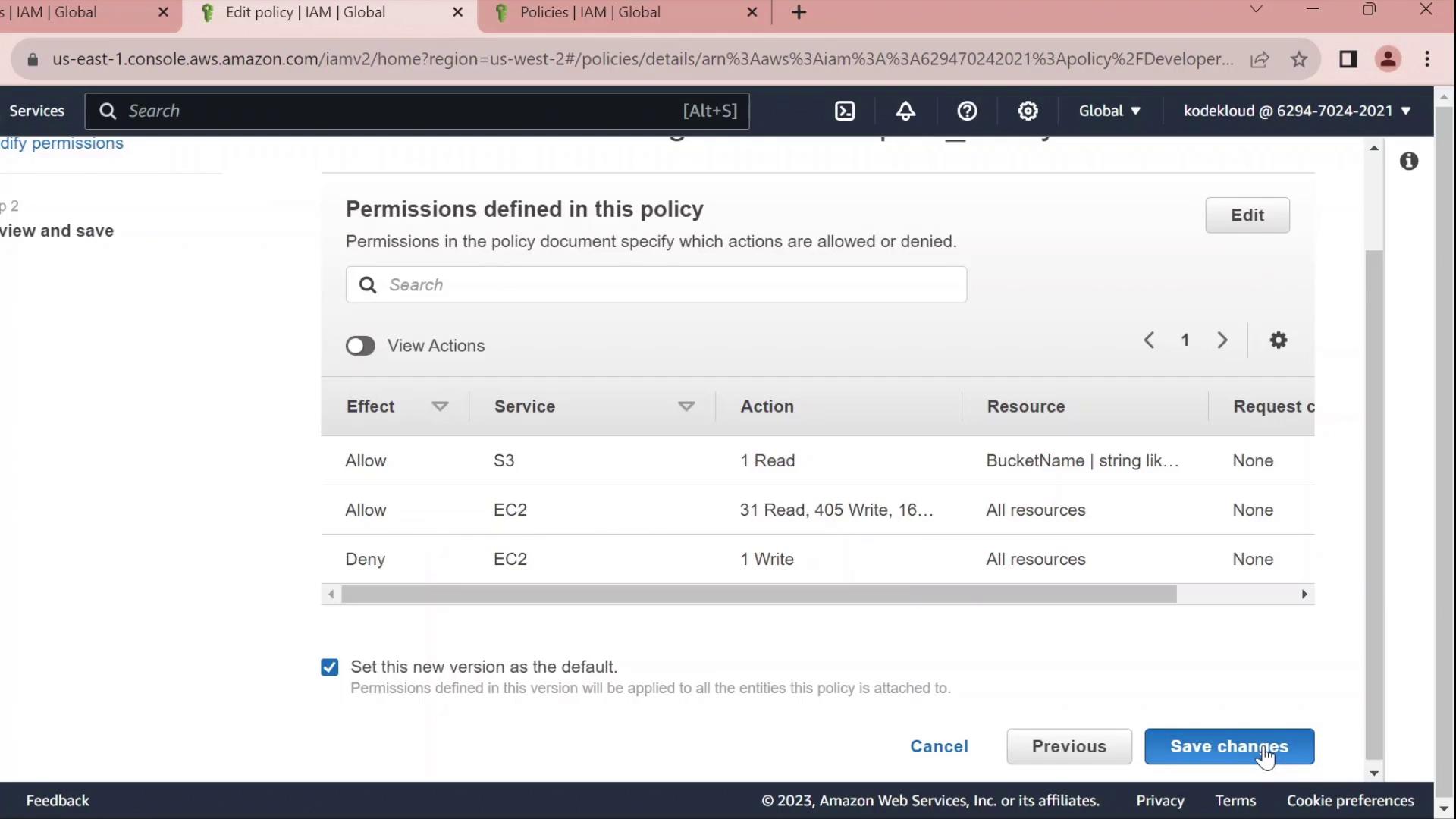This screenshot has width=1456, height=819.
Task: Click the permissions search field
Action: click(x=656, y=285)
